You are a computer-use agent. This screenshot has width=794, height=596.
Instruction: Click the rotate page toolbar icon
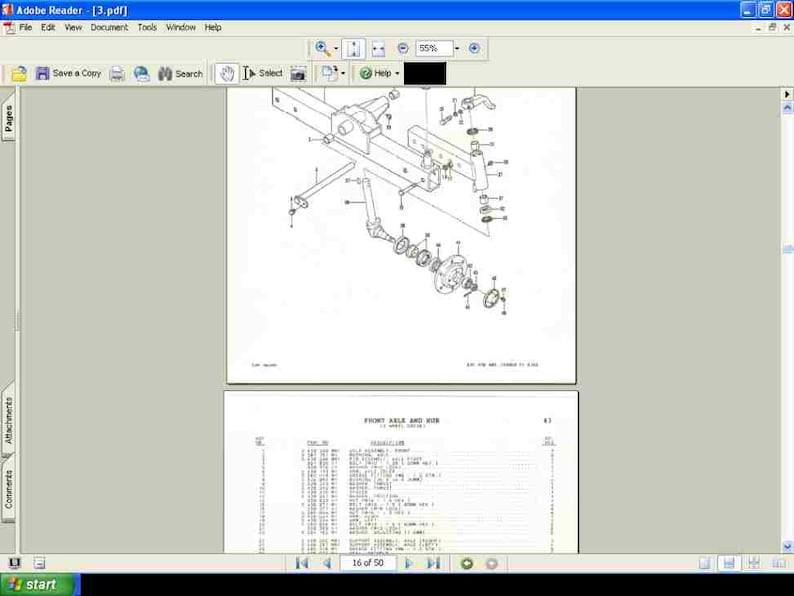330,74
